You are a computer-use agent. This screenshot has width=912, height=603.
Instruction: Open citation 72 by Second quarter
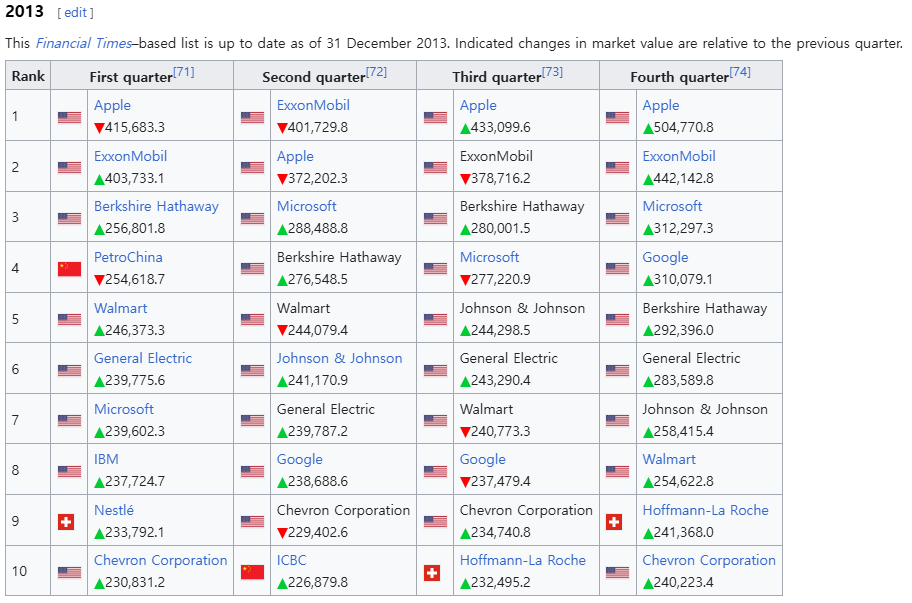click(x=376, y=72)
